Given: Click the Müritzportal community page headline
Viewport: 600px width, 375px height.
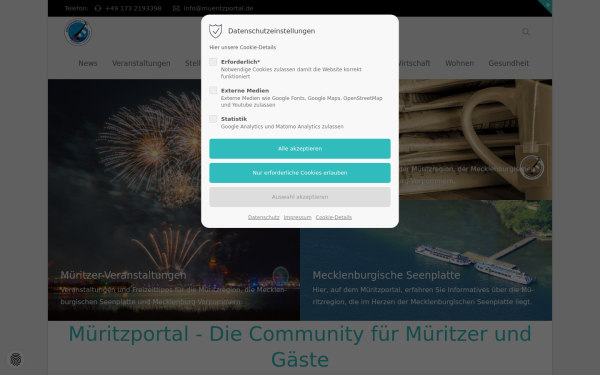Looking at the screenshot, I should click(300, 346).
